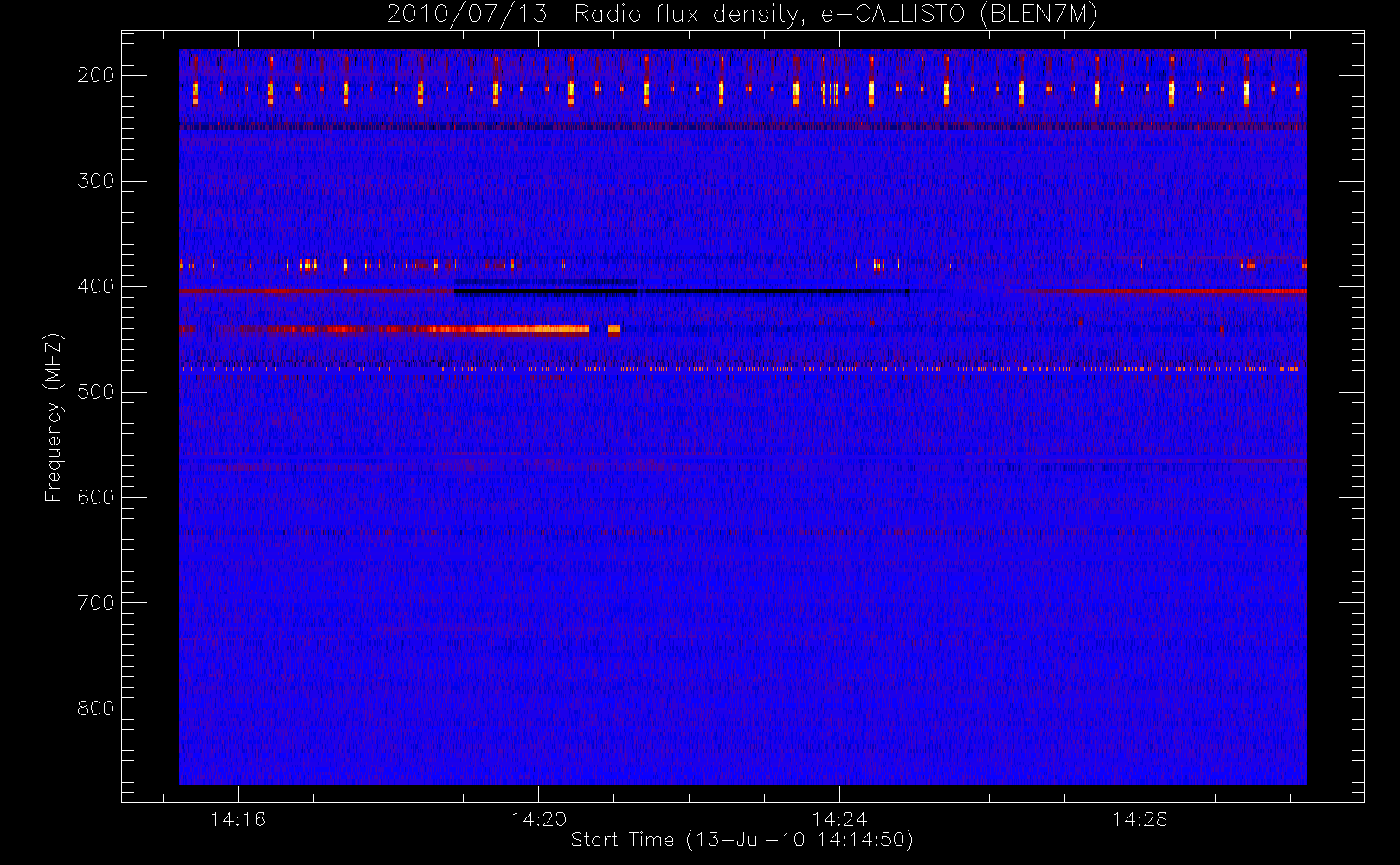Click the 14:24 time tick label
The height and width of the screenshot is (865, 1400).
[839, 819]
